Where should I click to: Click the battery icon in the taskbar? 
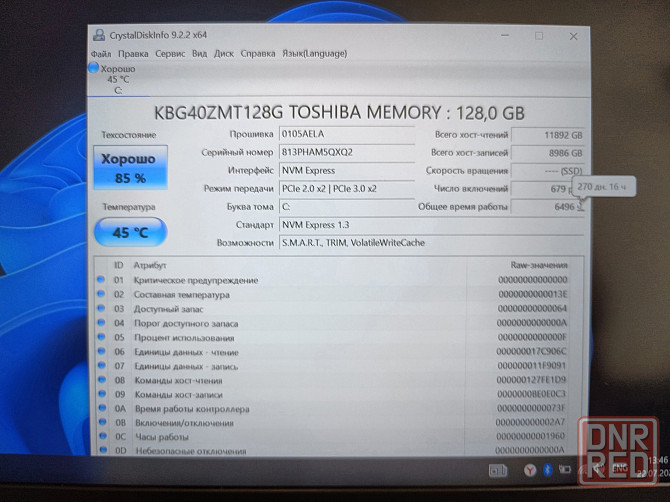point(565,470)
